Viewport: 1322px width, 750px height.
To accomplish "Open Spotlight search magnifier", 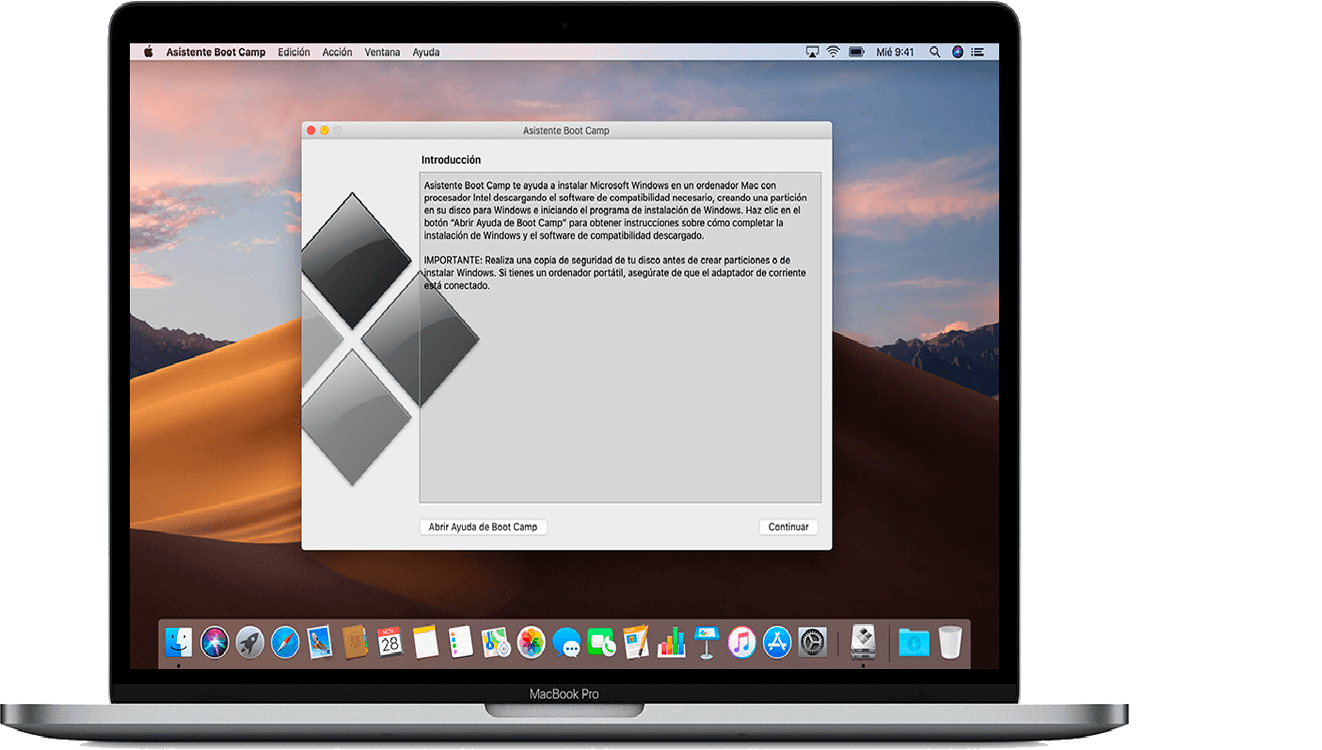I will pyautogui.click(x=935, y=52).
